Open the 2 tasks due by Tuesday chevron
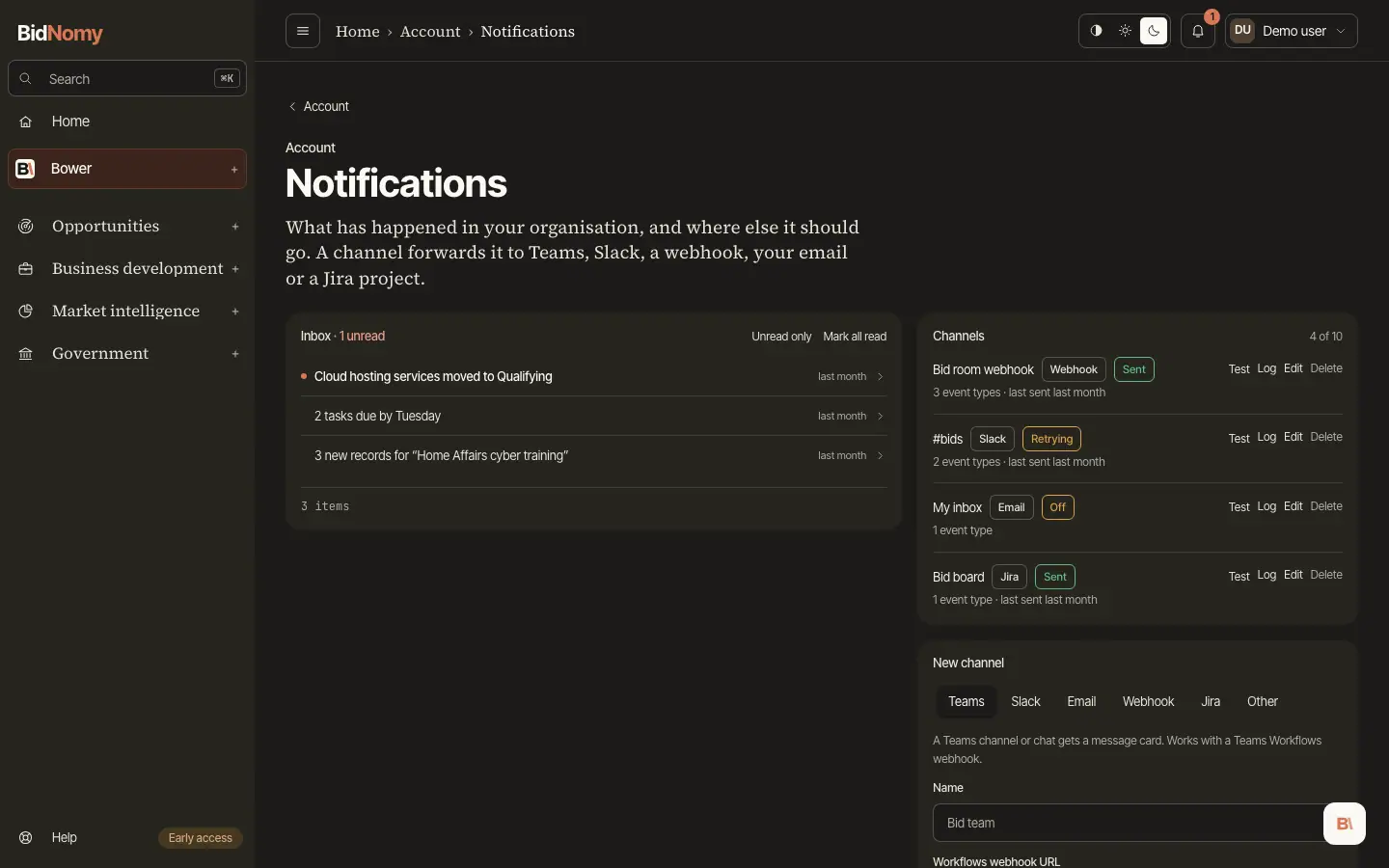This screenshot has height=868, width=1389. 880,417
